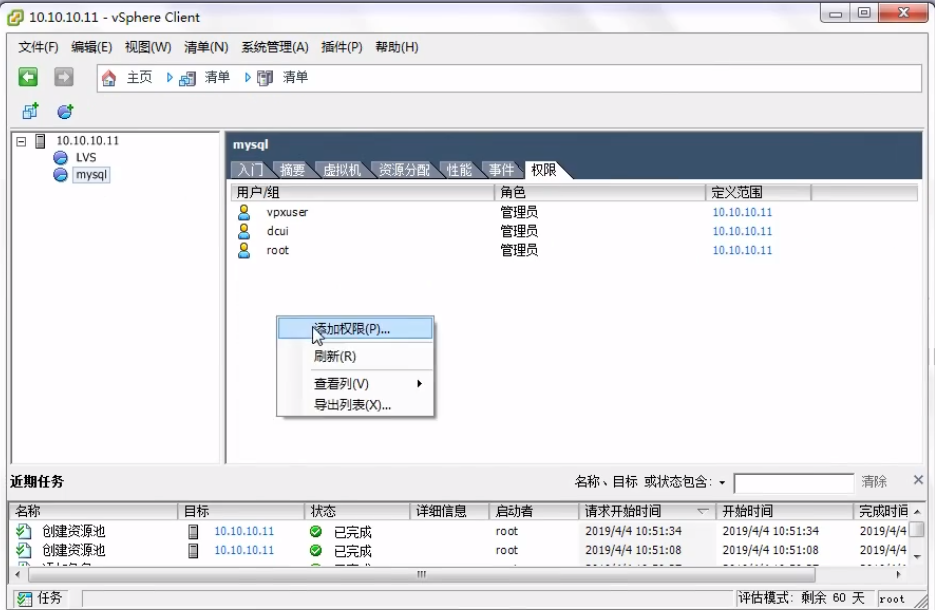The width and height of the screenshot is (935, 610).
Task: Click the user icon beside dcui
Action: (244, 231)
